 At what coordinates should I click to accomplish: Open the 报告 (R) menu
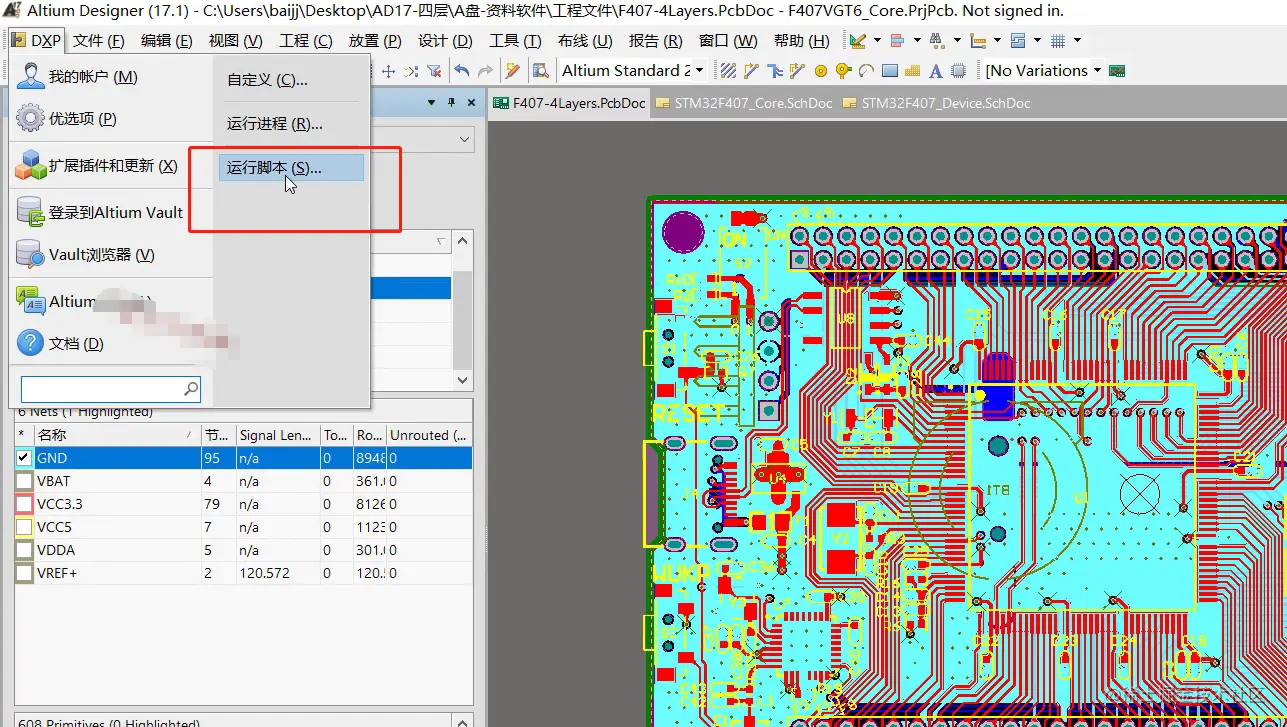(655, 41)
